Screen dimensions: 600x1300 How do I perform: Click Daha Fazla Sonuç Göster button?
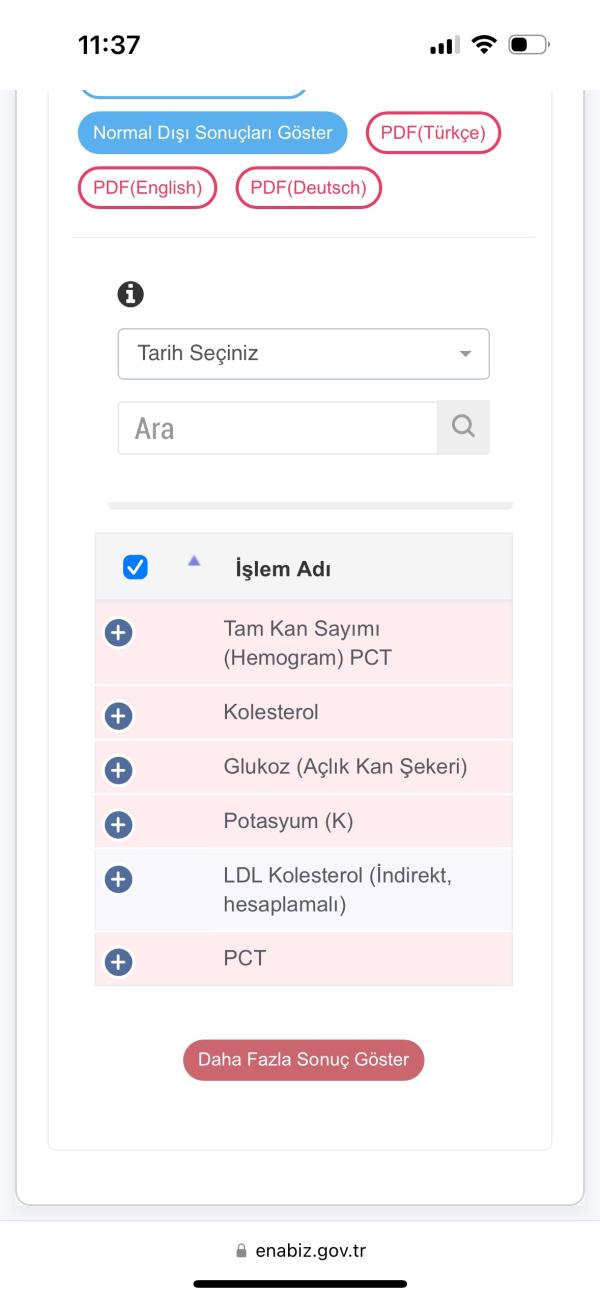[303, 1060]
